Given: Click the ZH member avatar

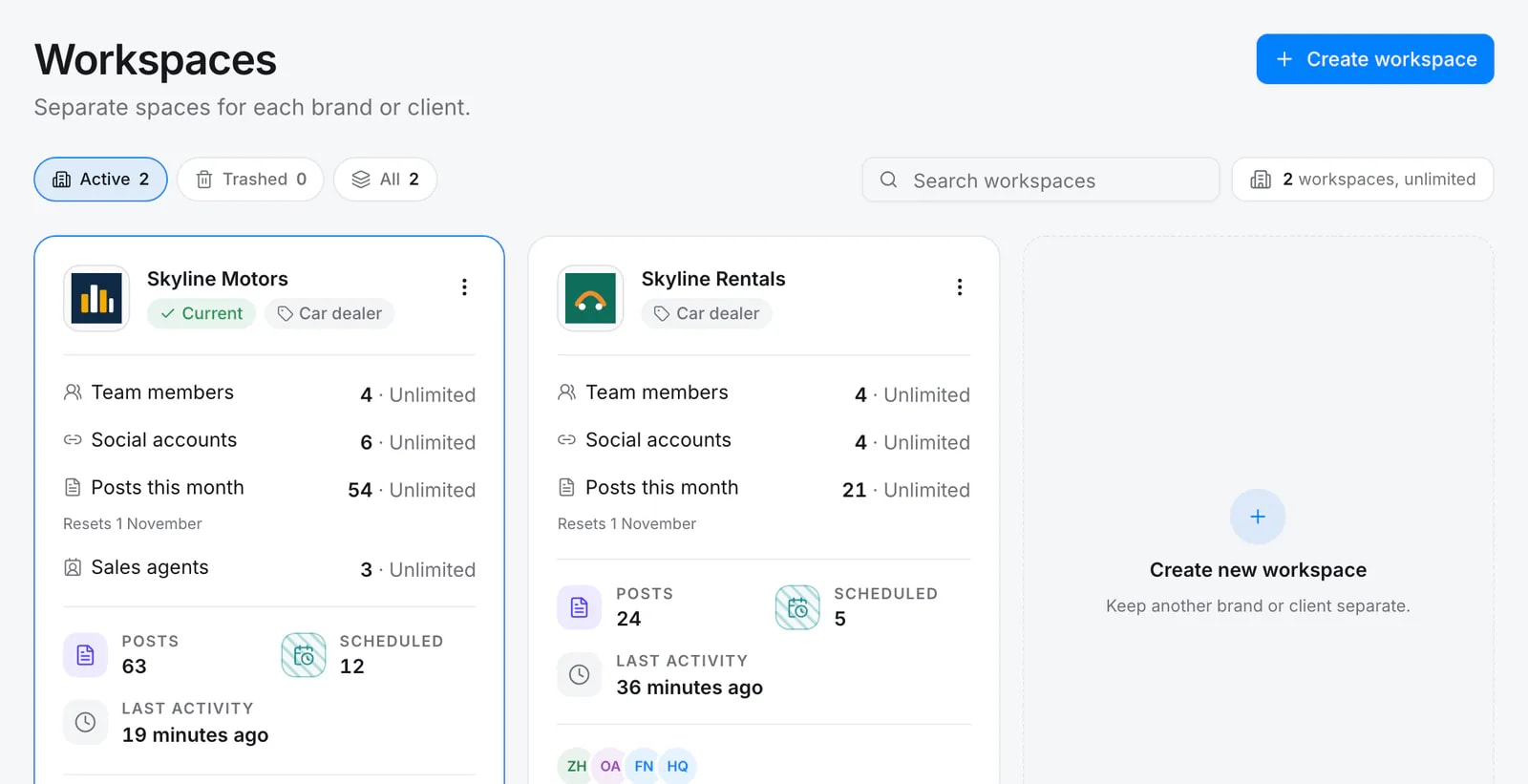Looking at the screenshot, I should pos(576,766).
